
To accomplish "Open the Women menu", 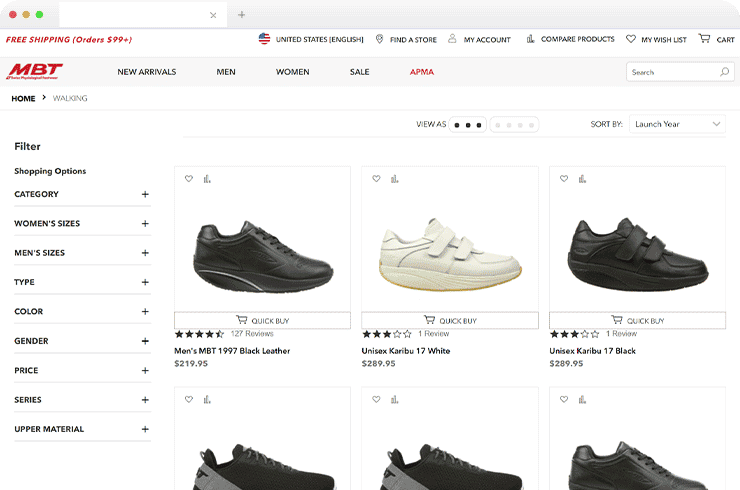I will click(293, 72).
